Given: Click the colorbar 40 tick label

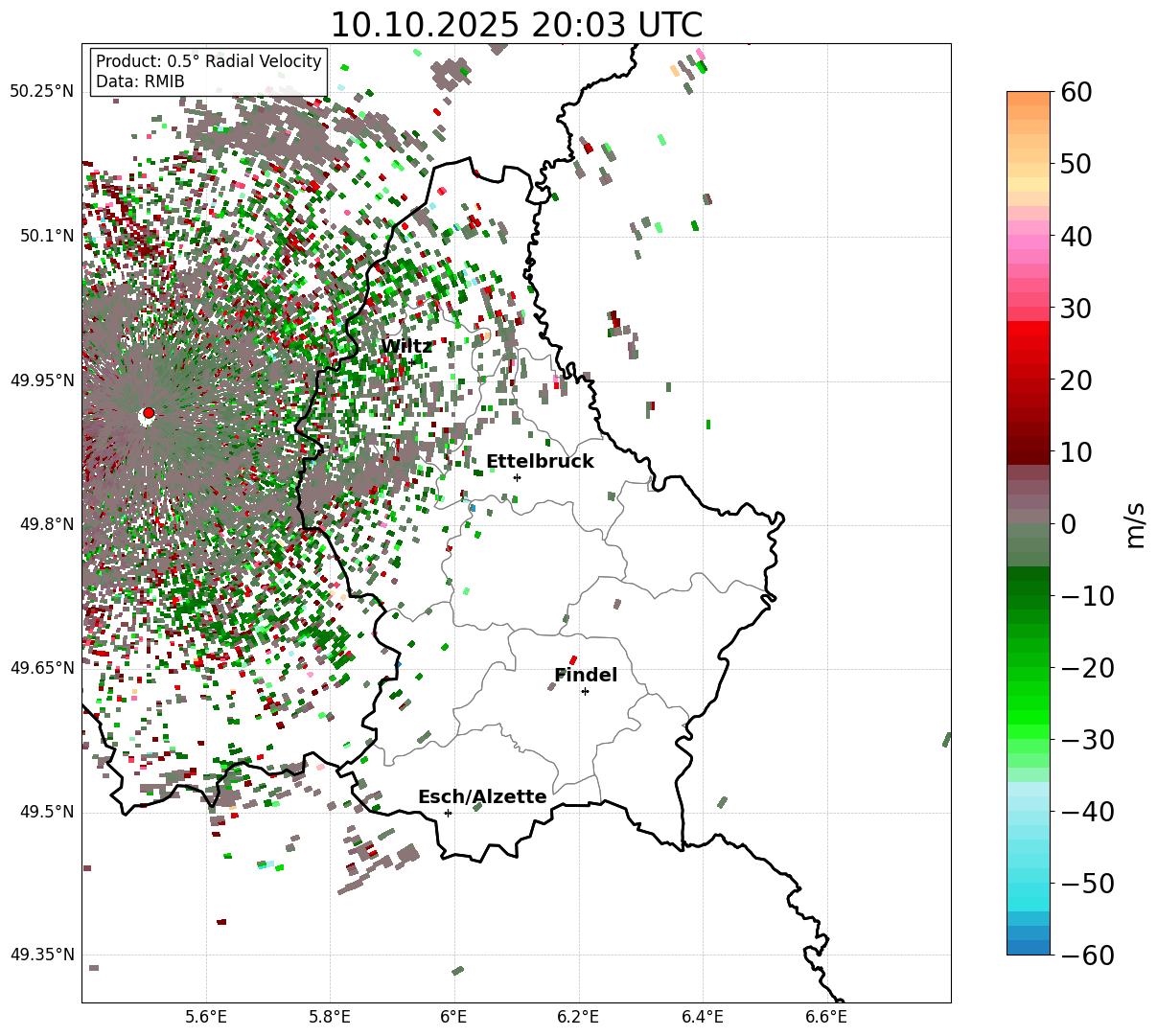Looking at the screenshot, I should tap(1075, 236).
